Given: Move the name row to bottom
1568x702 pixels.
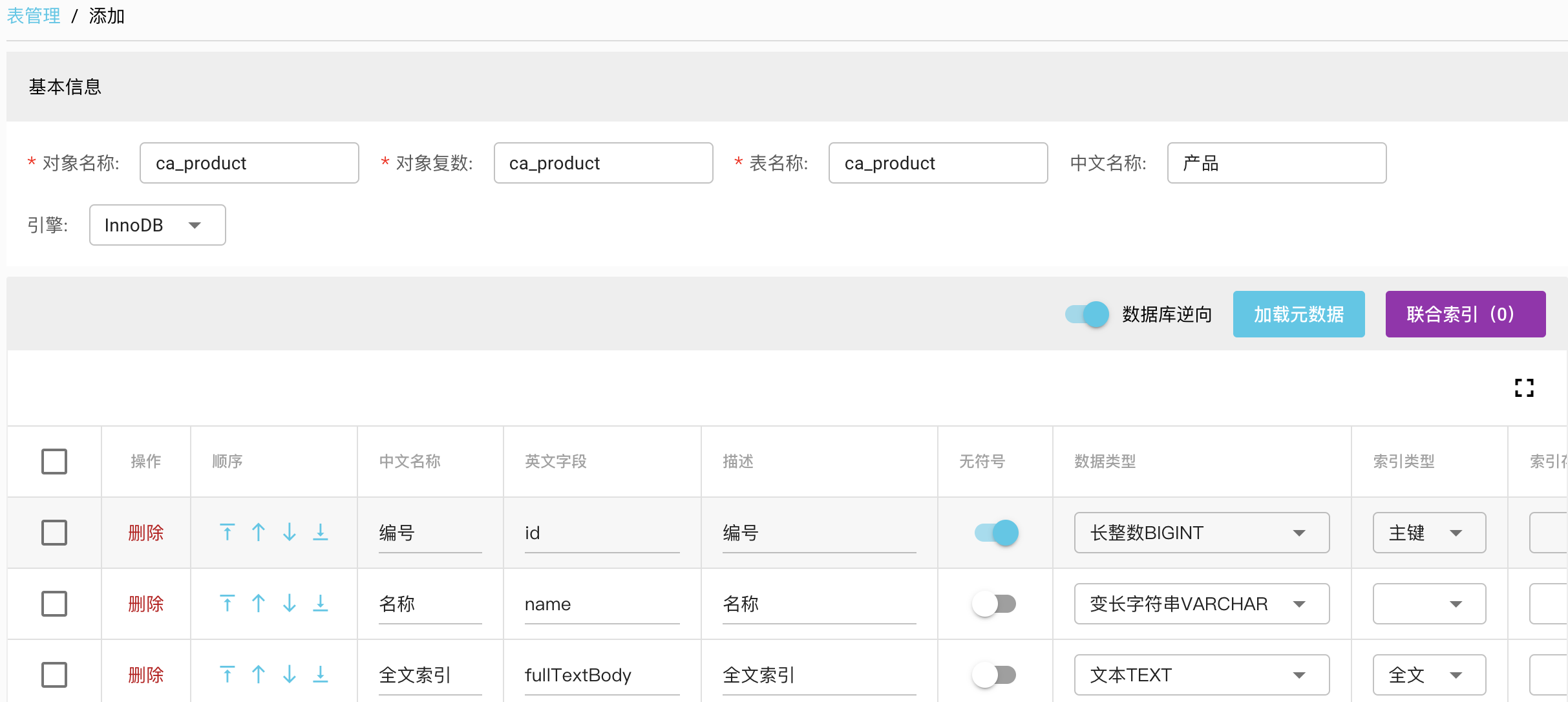Looking at the screenshot, I should pos(320,603).
